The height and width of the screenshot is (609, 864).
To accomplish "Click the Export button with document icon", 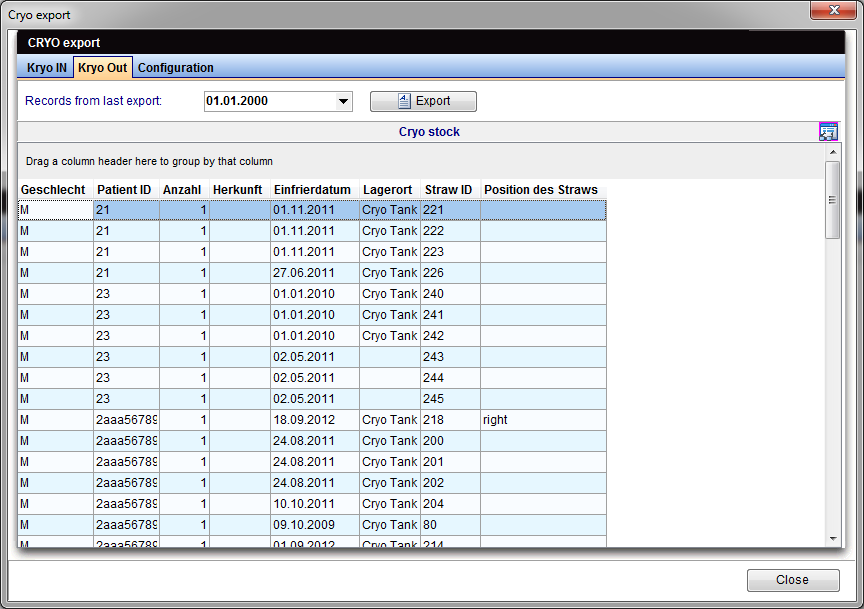I will click(423, 101).
